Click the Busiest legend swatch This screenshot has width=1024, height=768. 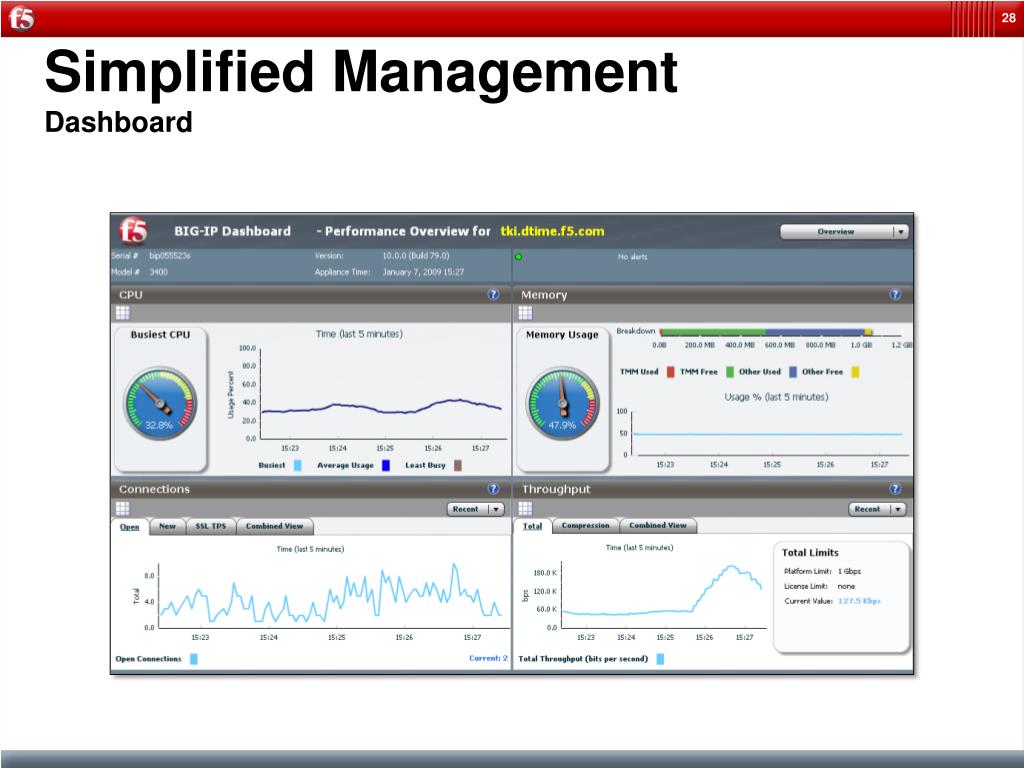pos(298,466)
